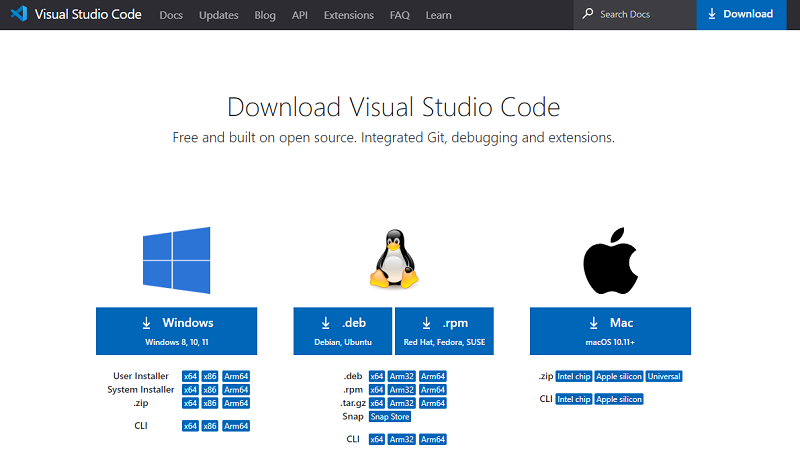This screenshot has width=800, height=451.
Task: Click the Visual Studio Code logo icon
Action: click(19, 13)
